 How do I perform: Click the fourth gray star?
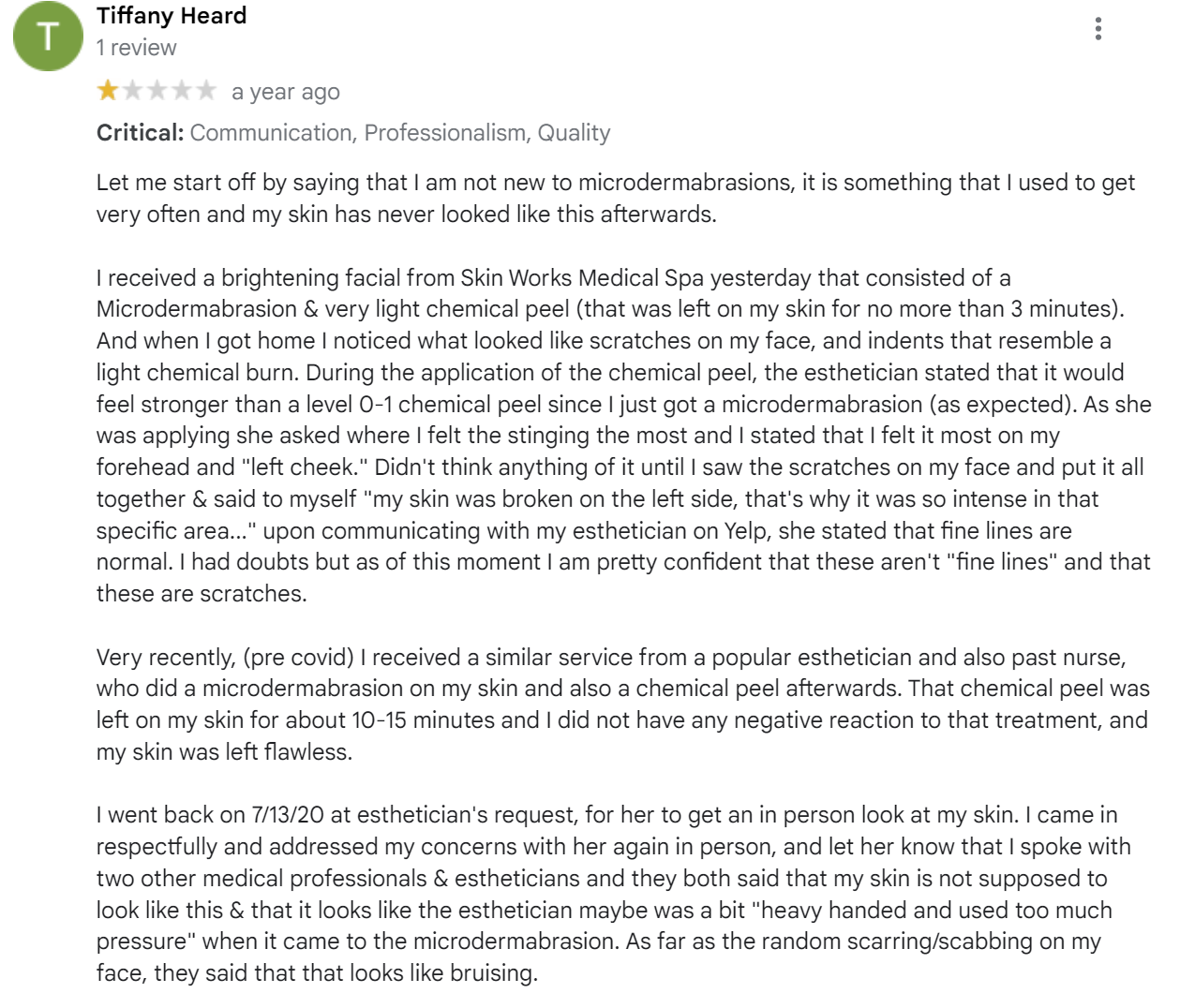coord(182,91)
